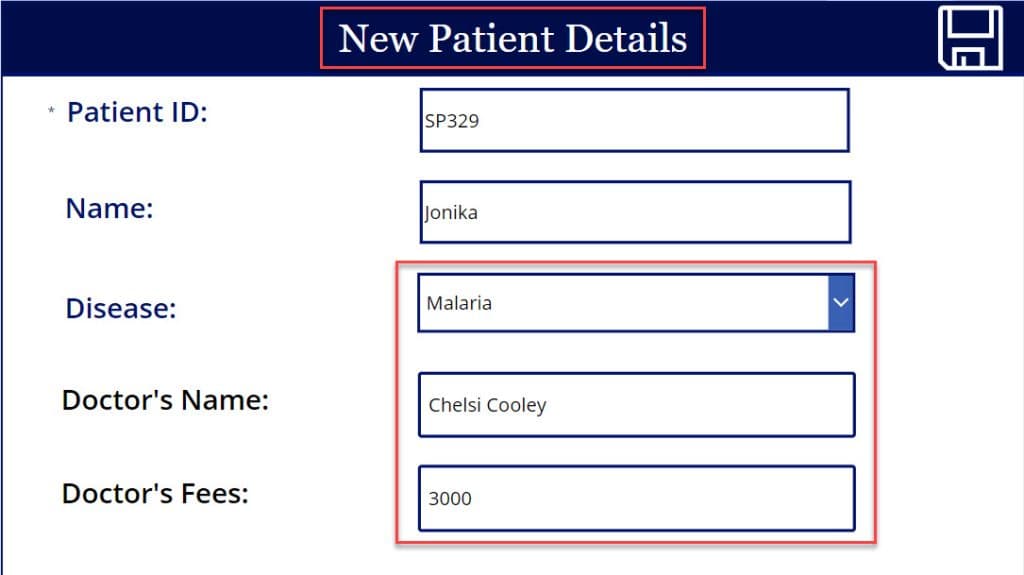Screen dimensions: 1024x575
Task: Click the 3000 fee value
Action: [450, 499]
